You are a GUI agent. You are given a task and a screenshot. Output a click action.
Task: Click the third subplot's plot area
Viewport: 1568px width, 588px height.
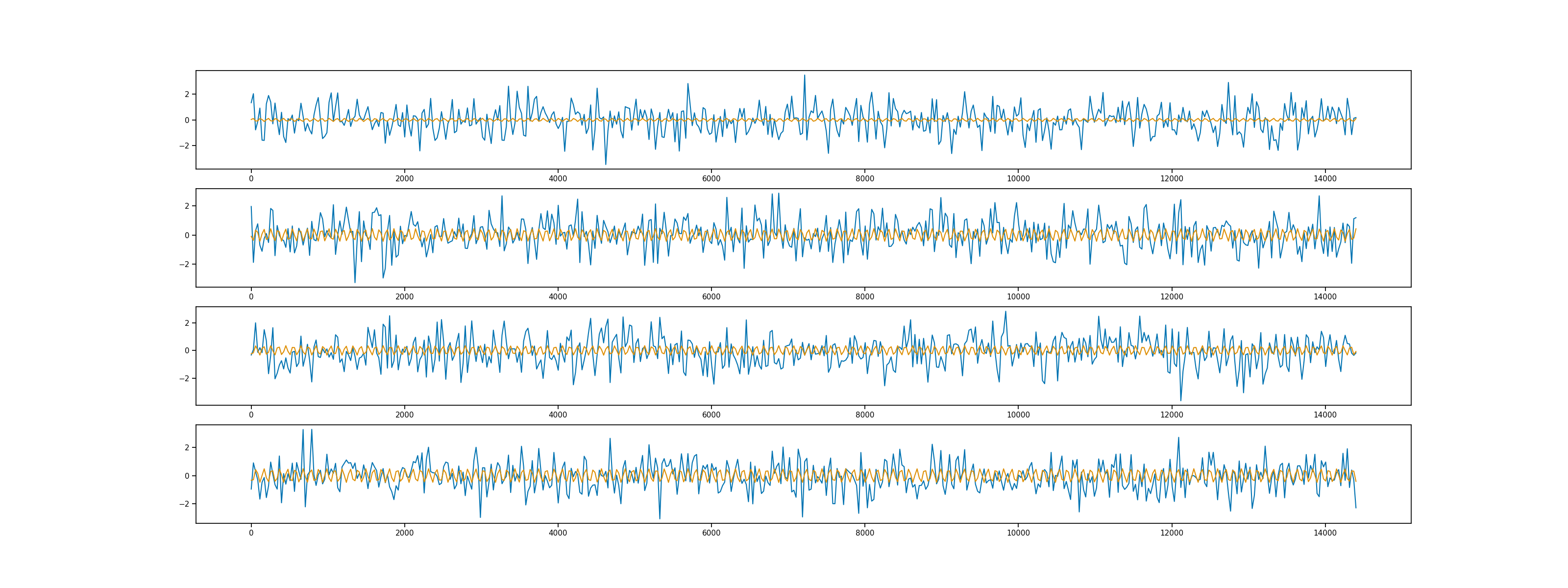click(803, 356)
